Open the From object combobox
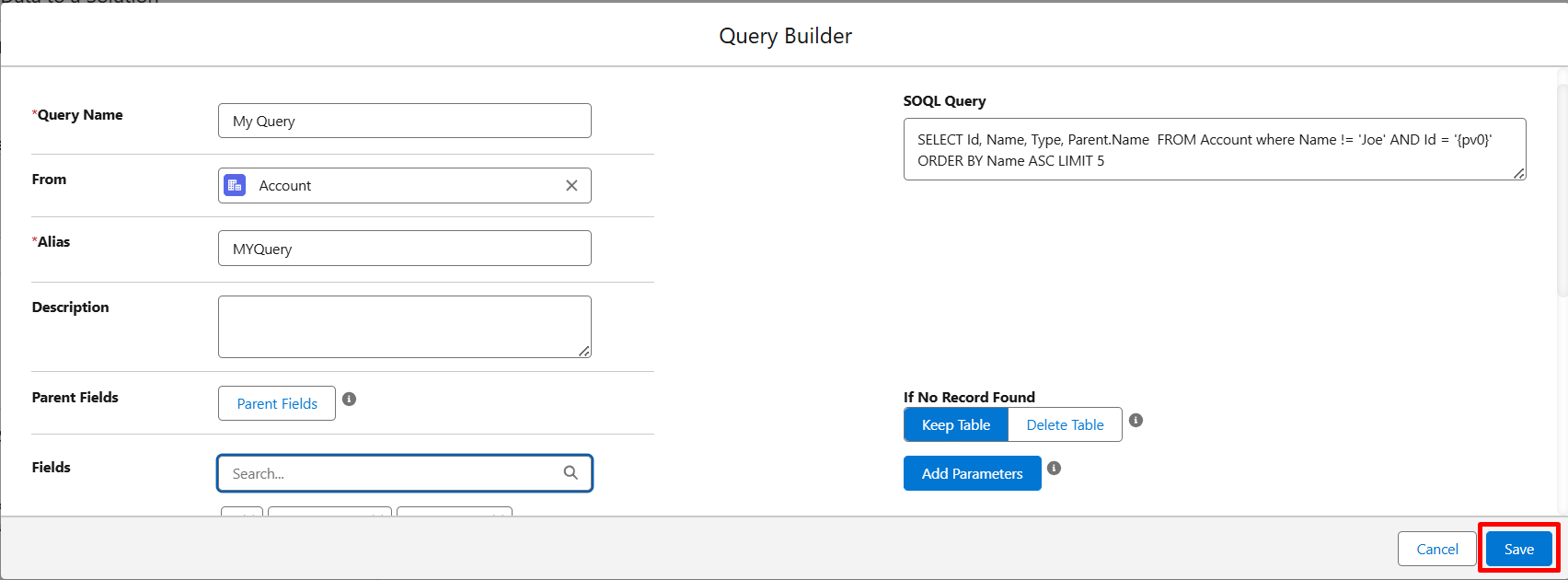Image resolution: width=1568 pixels, height=580 pixels. [x=405, y=185]
